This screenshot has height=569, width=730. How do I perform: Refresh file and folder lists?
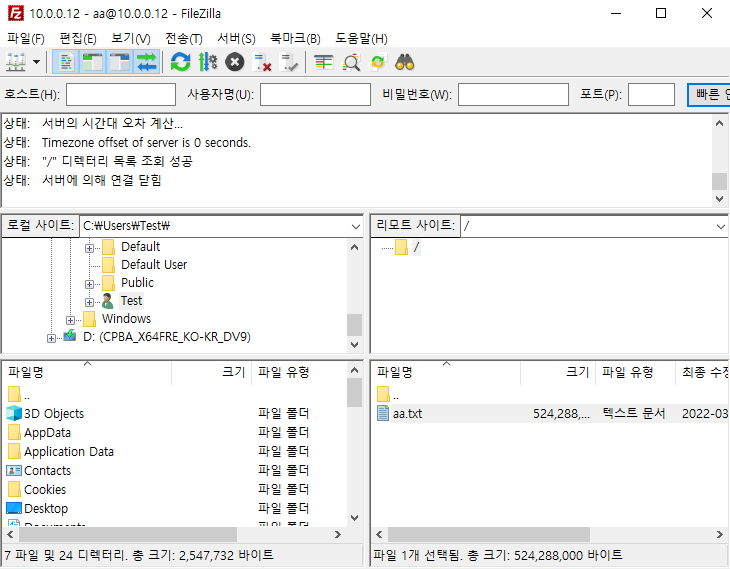(x=180, y=62)
